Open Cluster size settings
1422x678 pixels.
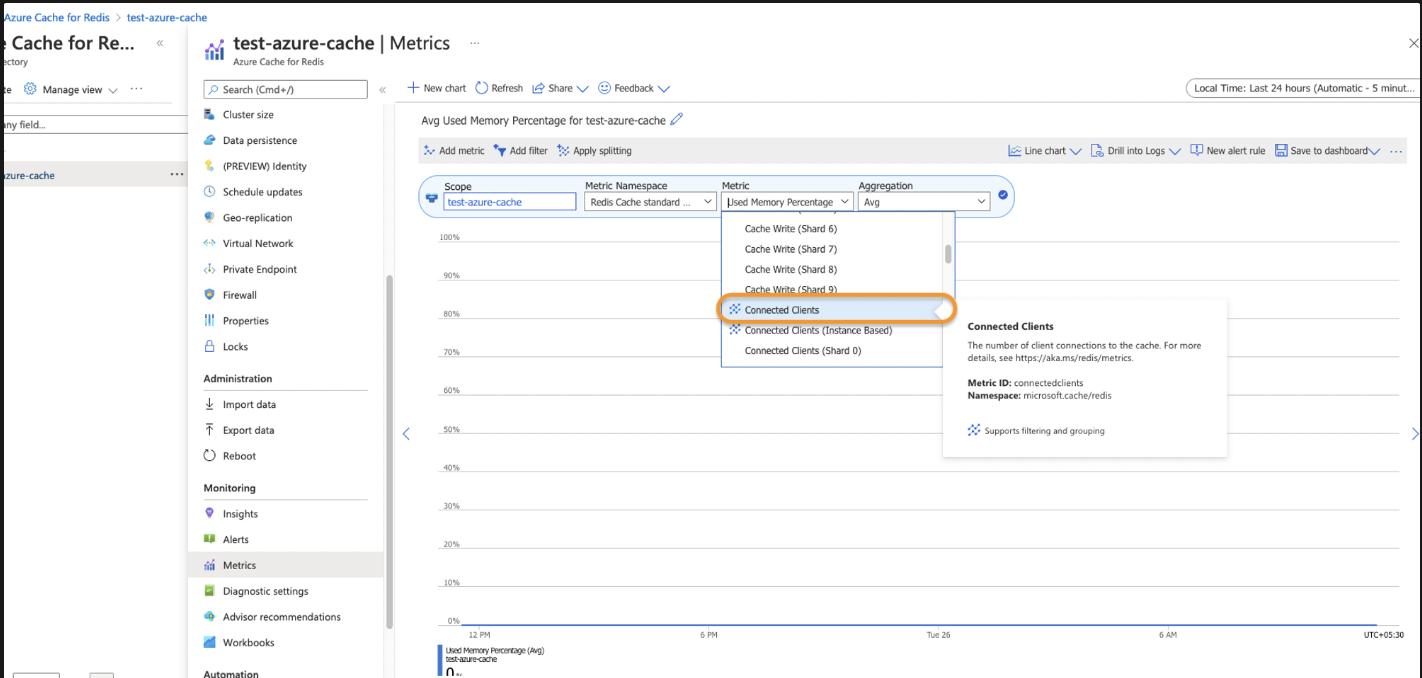pyautogui.click(x=247, y=115)
